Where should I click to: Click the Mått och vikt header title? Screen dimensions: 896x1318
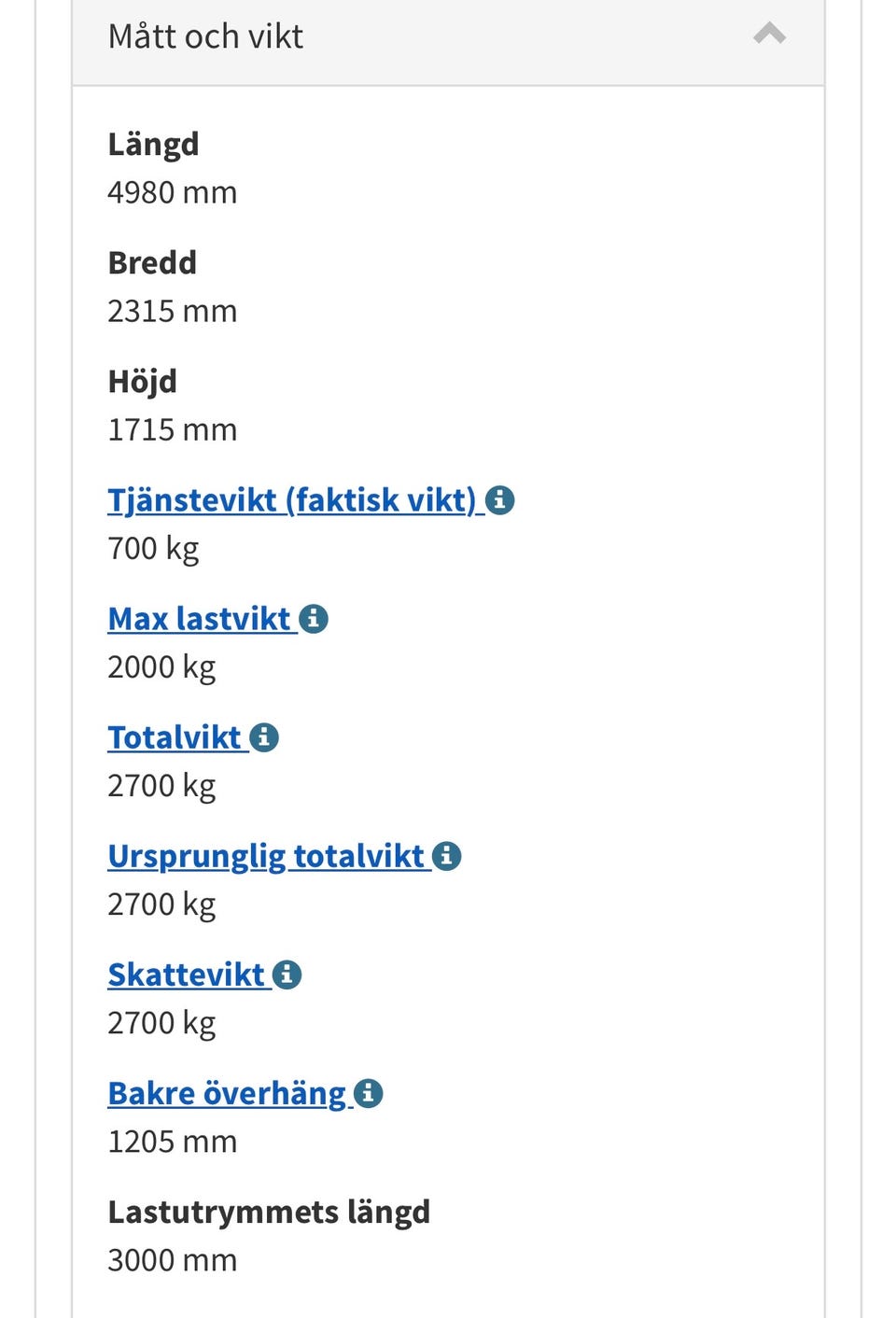(205, 36)
